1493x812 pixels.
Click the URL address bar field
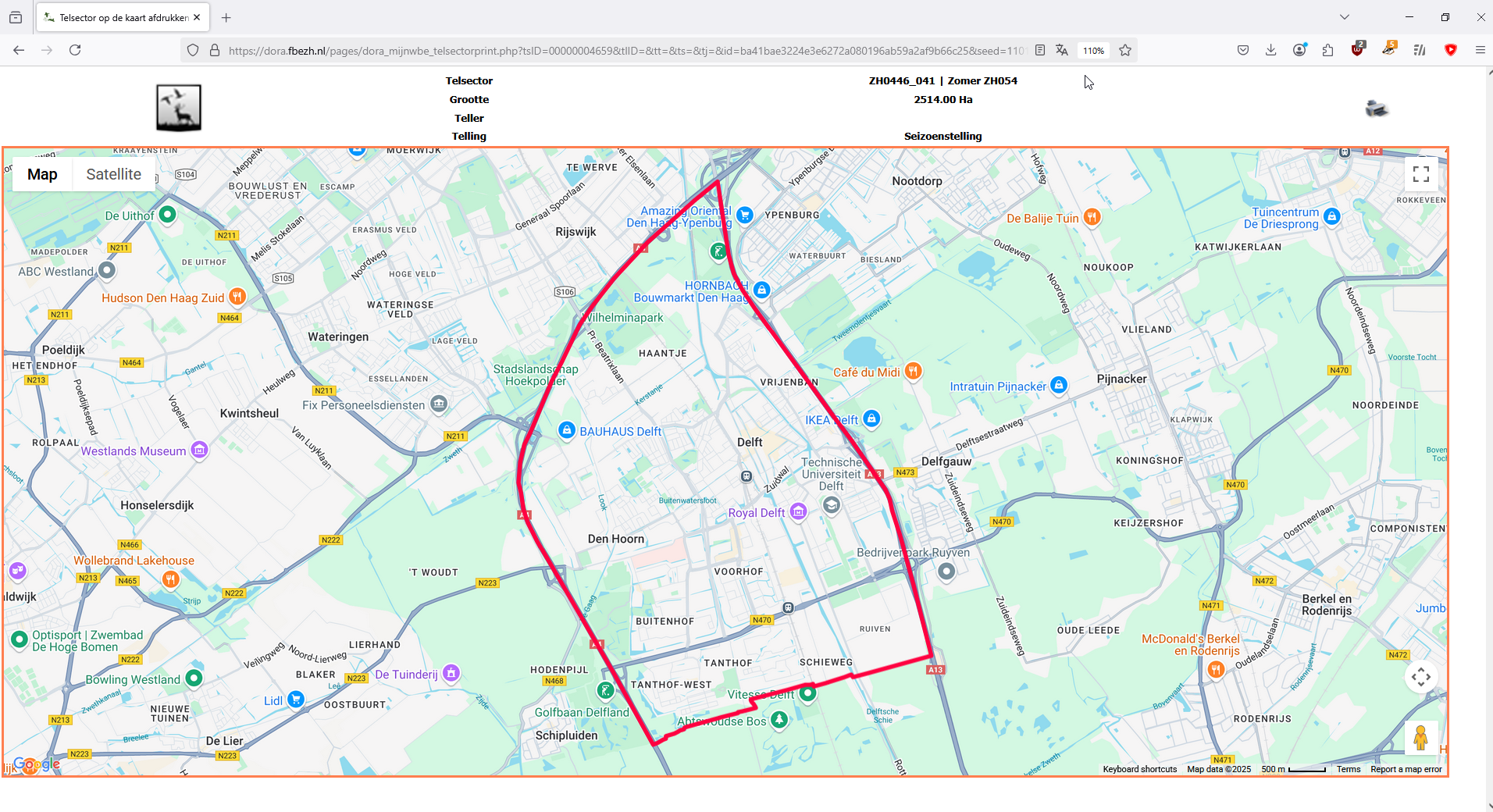625,51
